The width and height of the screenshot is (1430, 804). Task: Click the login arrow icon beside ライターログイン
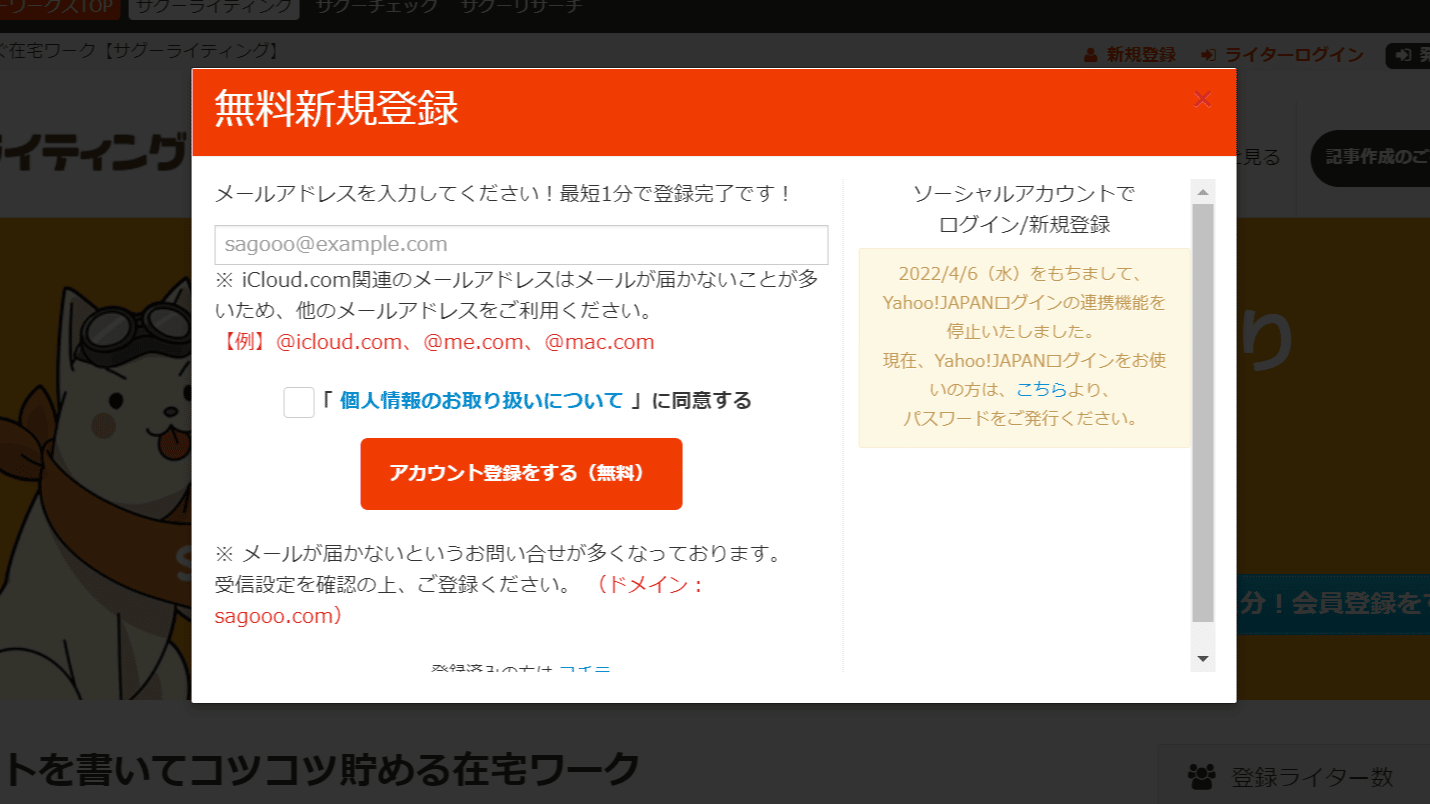(1209, 55)
